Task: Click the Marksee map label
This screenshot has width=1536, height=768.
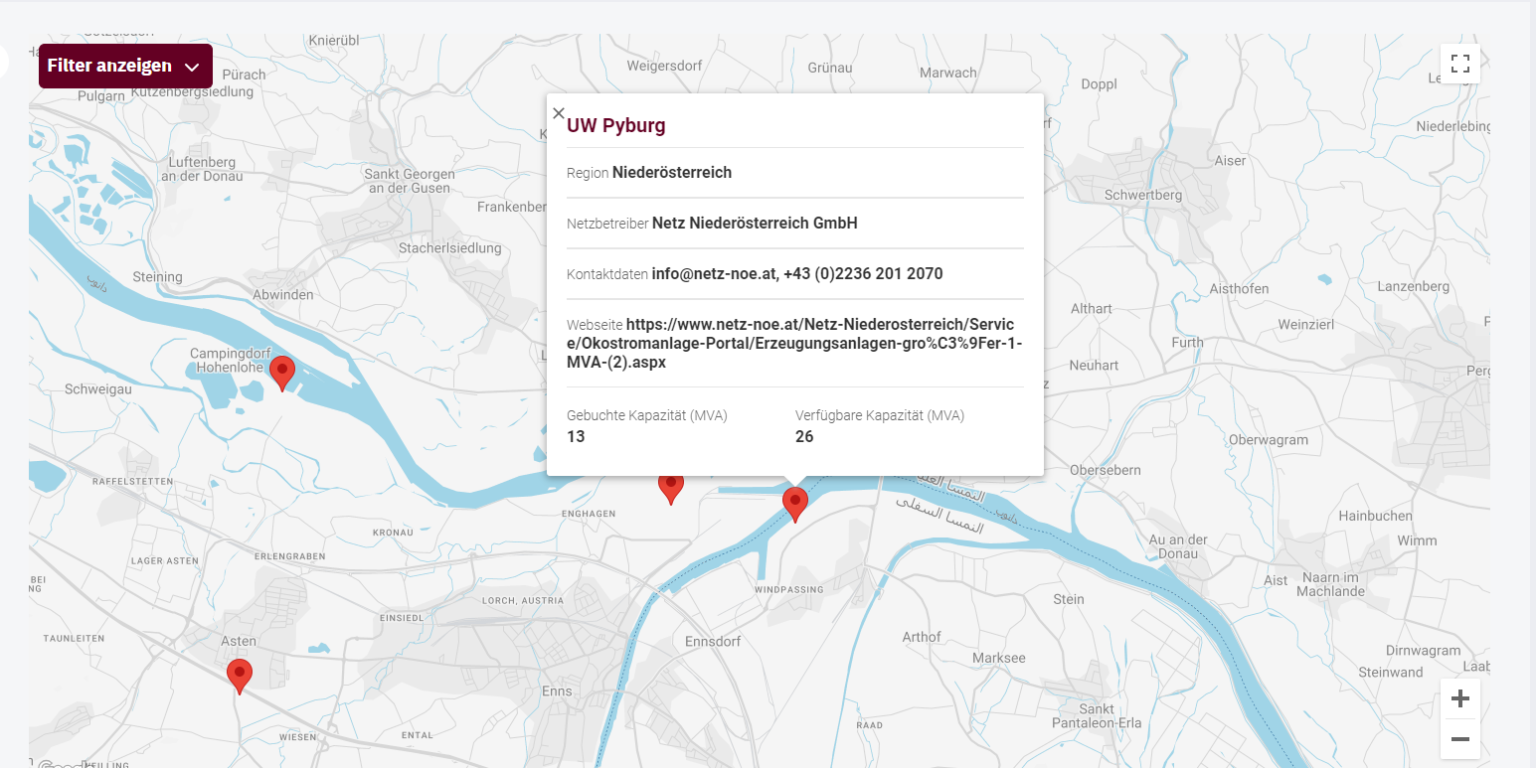Action: [999, 658]
